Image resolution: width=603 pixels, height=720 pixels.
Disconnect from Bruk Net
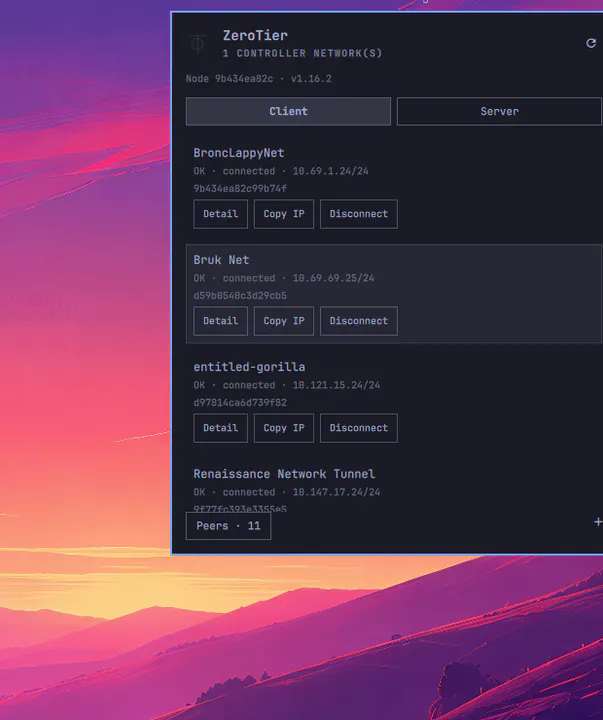359,321
